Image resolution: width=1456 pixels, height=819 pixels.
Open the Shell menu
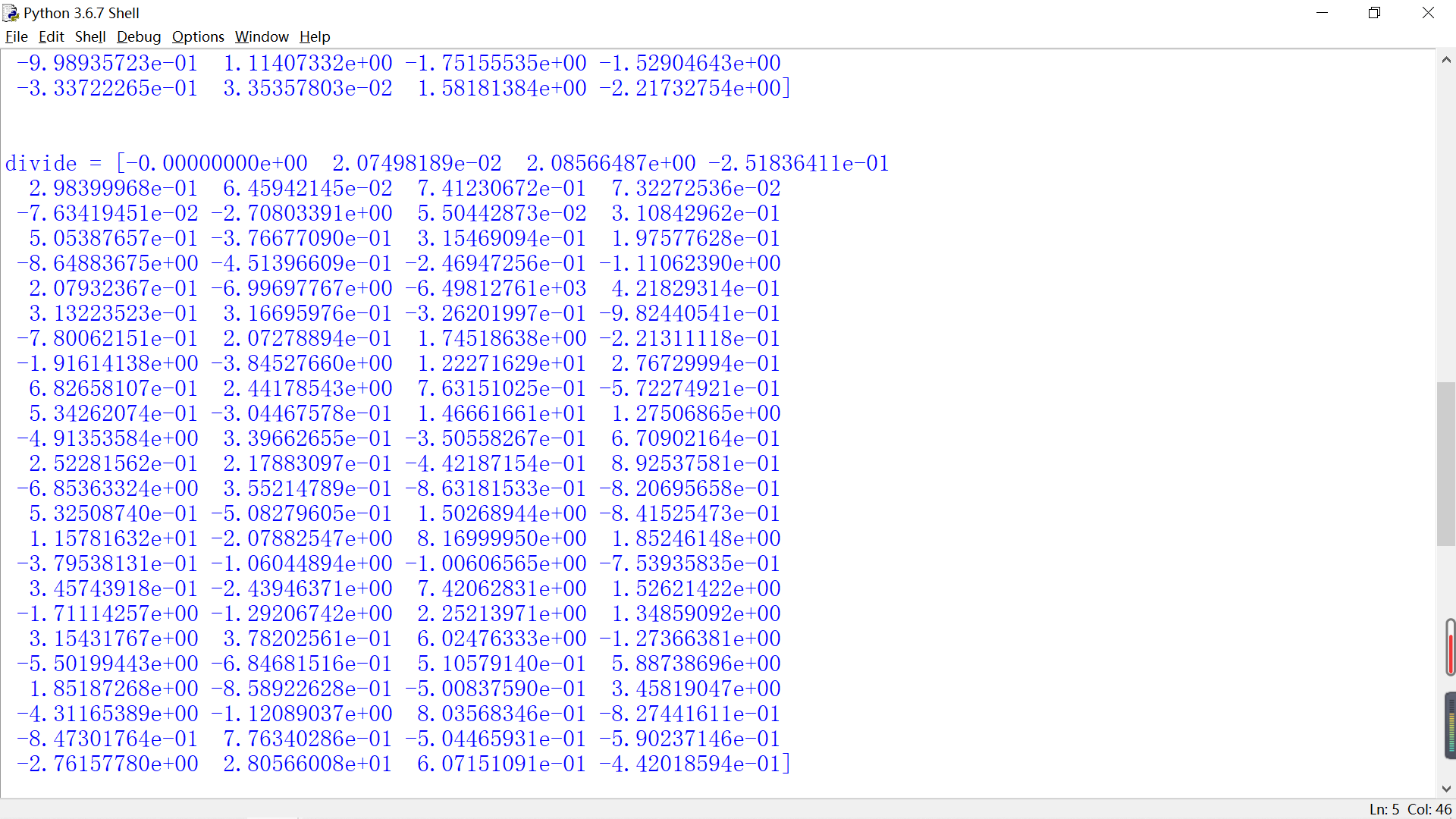click(x=90, y=36)
